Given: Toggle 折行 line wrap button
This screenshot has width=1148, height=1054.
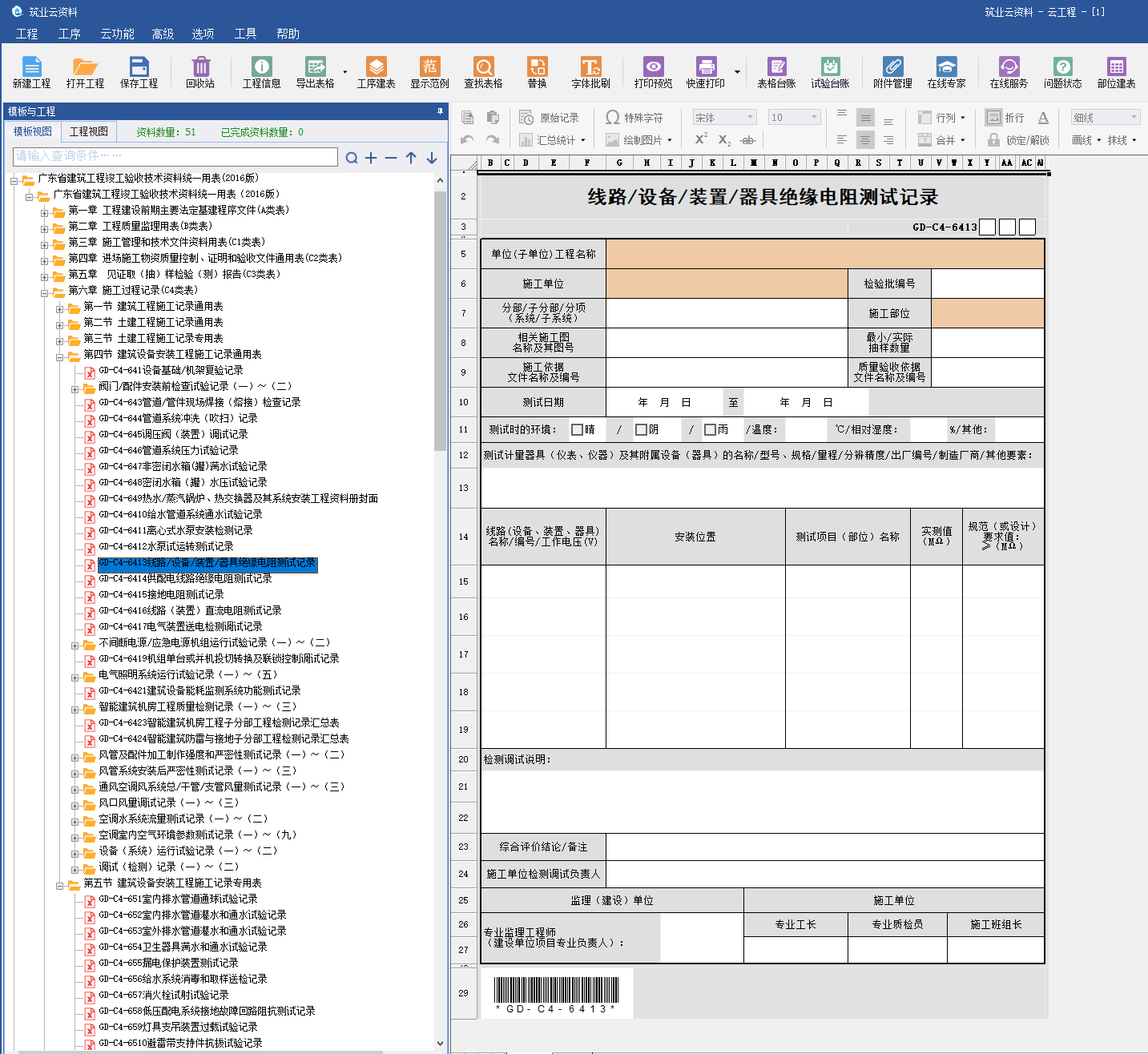Looking at the screenshot, I should (x=1005, y=118).
